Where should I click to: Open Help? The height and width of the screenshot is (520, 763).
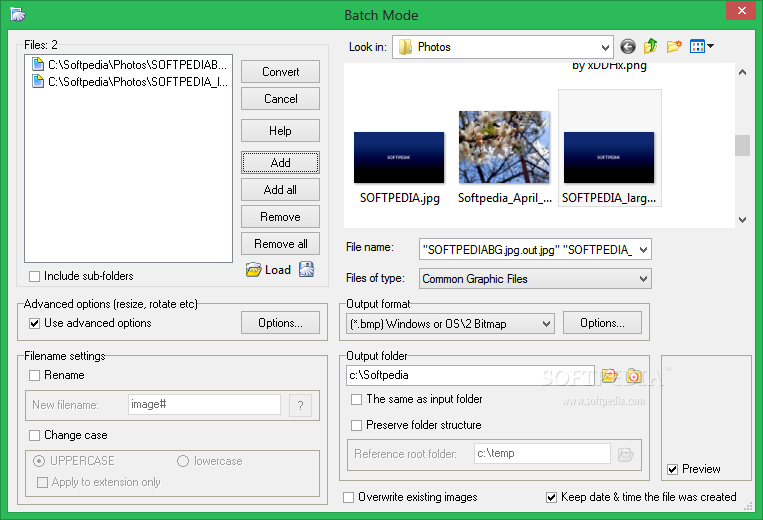280,131
